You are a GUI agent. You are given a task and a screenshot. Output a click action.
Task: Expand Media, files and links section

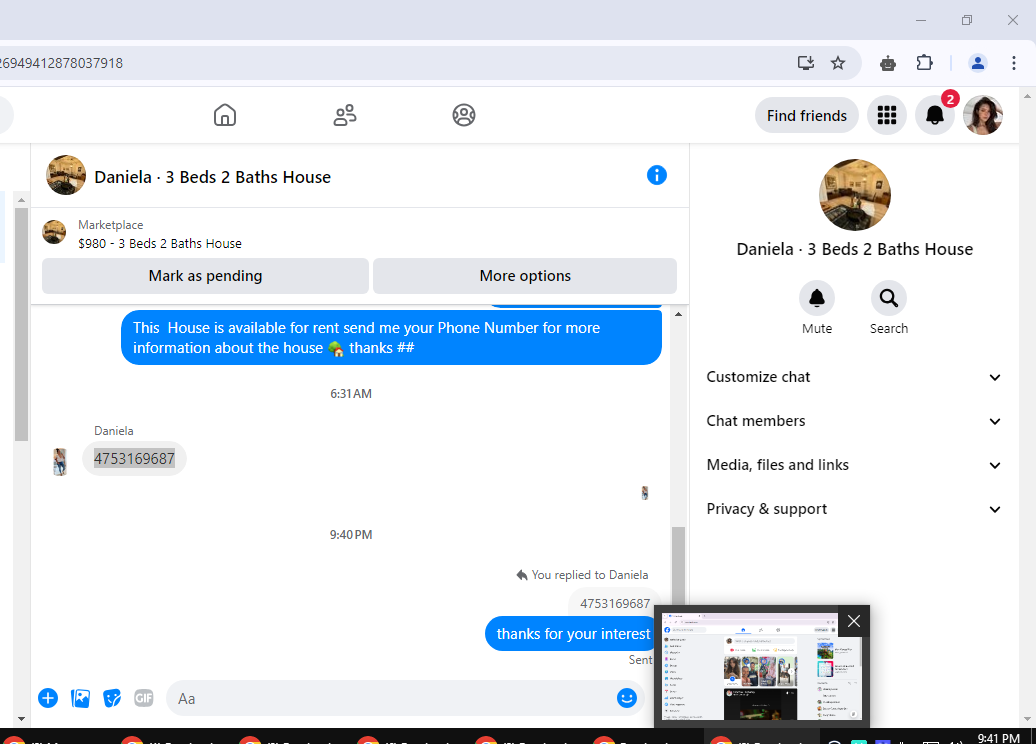point(854,465)
